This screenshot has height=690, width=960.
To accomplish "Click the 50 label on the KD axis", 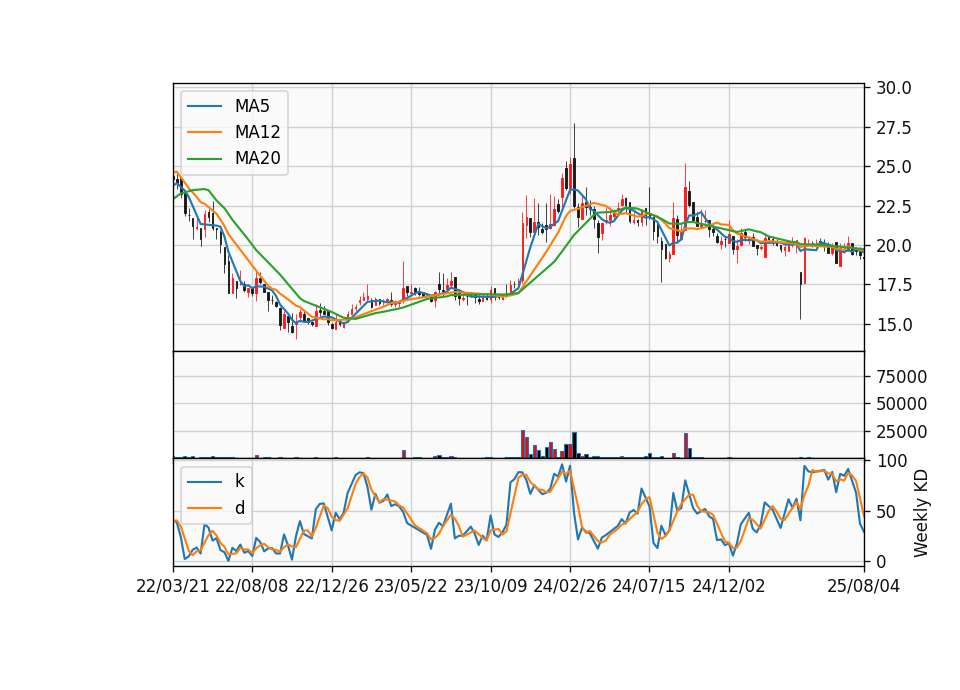I will [x=886, y=512].
